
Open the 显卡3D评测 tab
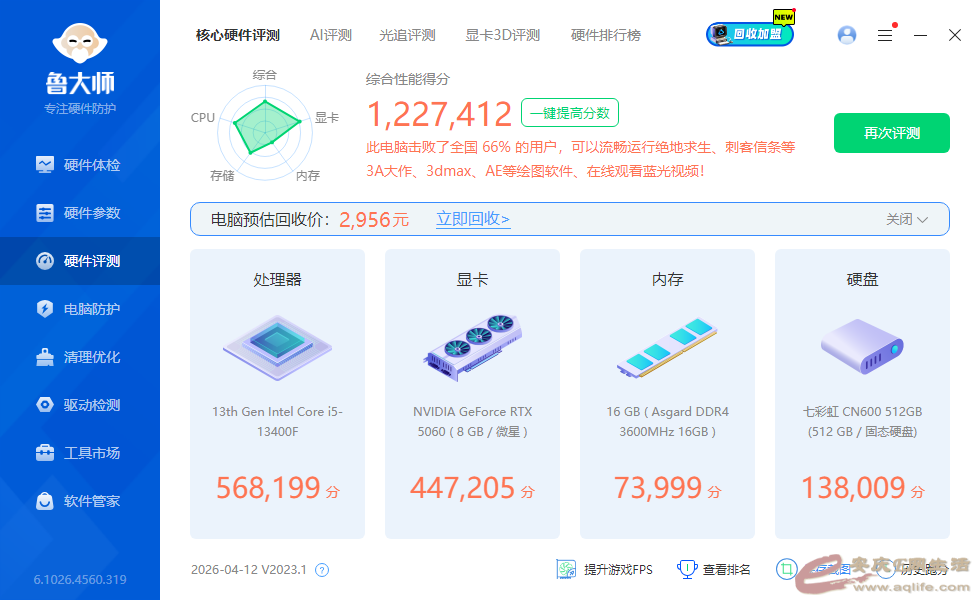[x=502, y=35]
